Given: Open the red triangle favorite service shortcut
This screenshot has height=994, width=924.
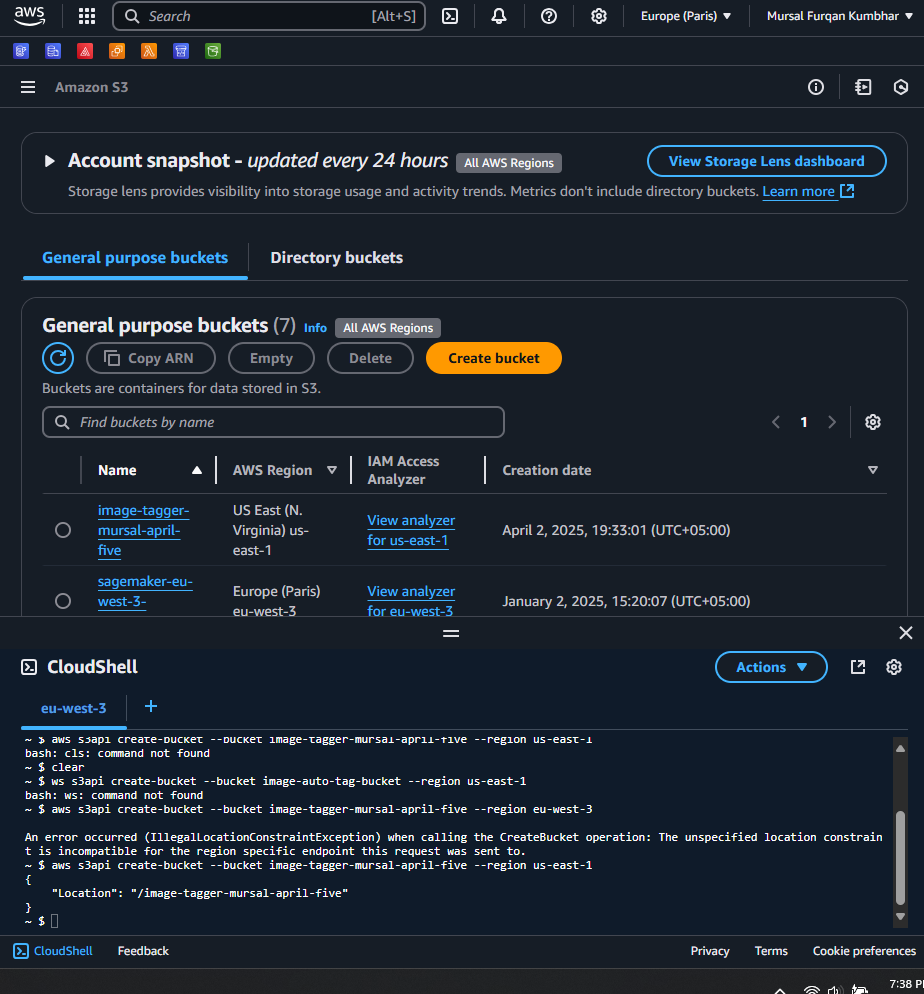Looking at the screenshot, I should tap(85, 51).
